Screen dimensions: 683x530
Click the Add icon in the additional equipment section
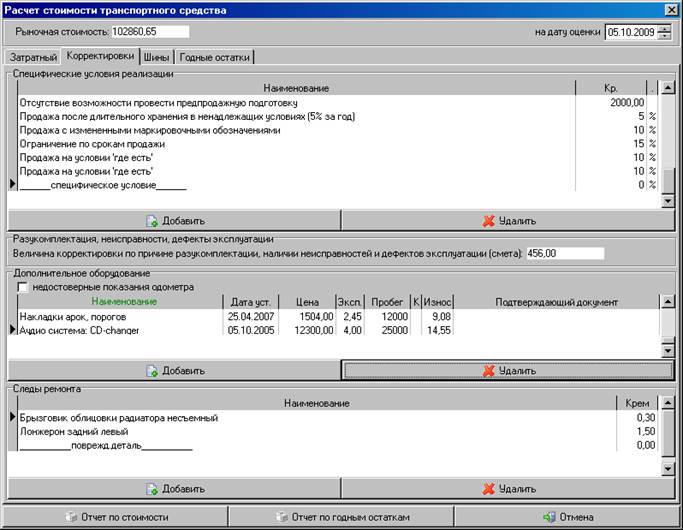(x=152, y=370)
